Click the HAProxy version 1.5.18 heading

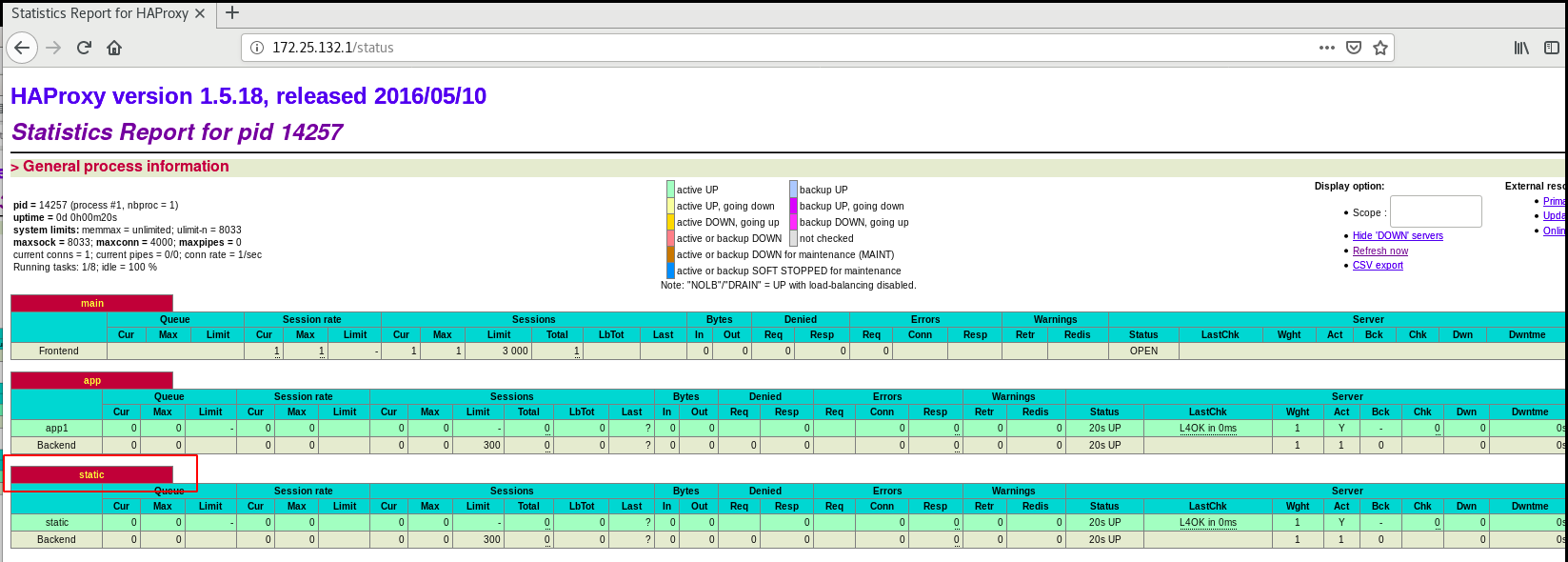pyautogui.click(x=248, y=96)
